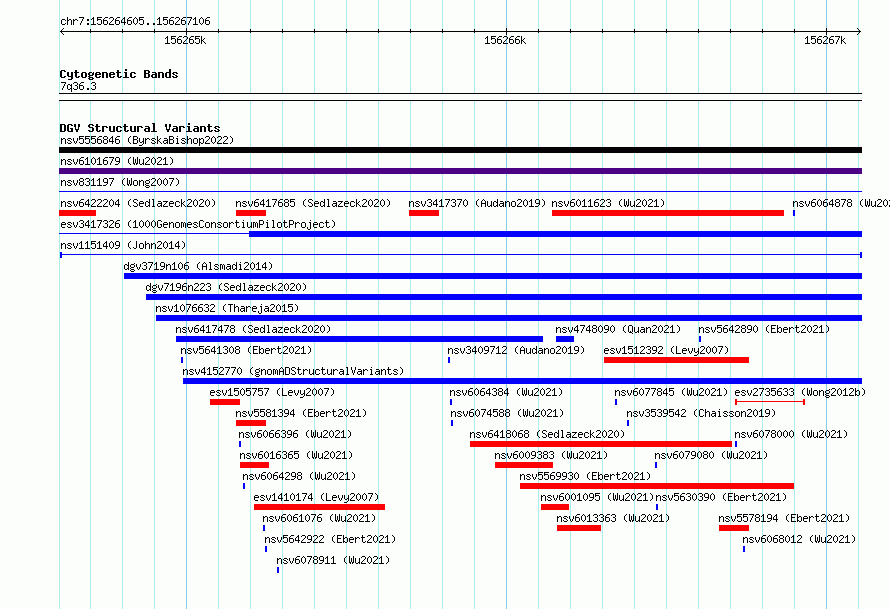
Task: Open the nsv5581394 (Ebert2021) label
Action: [301, 413]
